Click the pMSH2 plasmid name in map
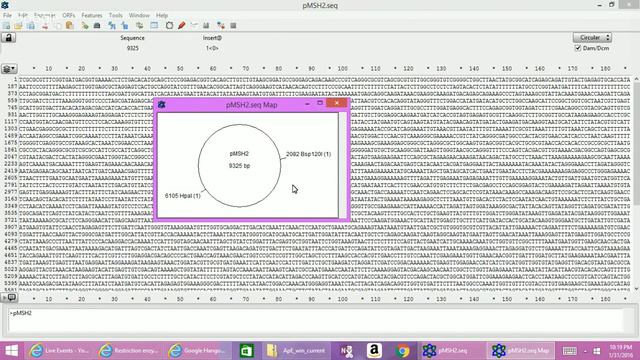Image resolution: width=640 pixels, height=360 pixels. point(239,154)
